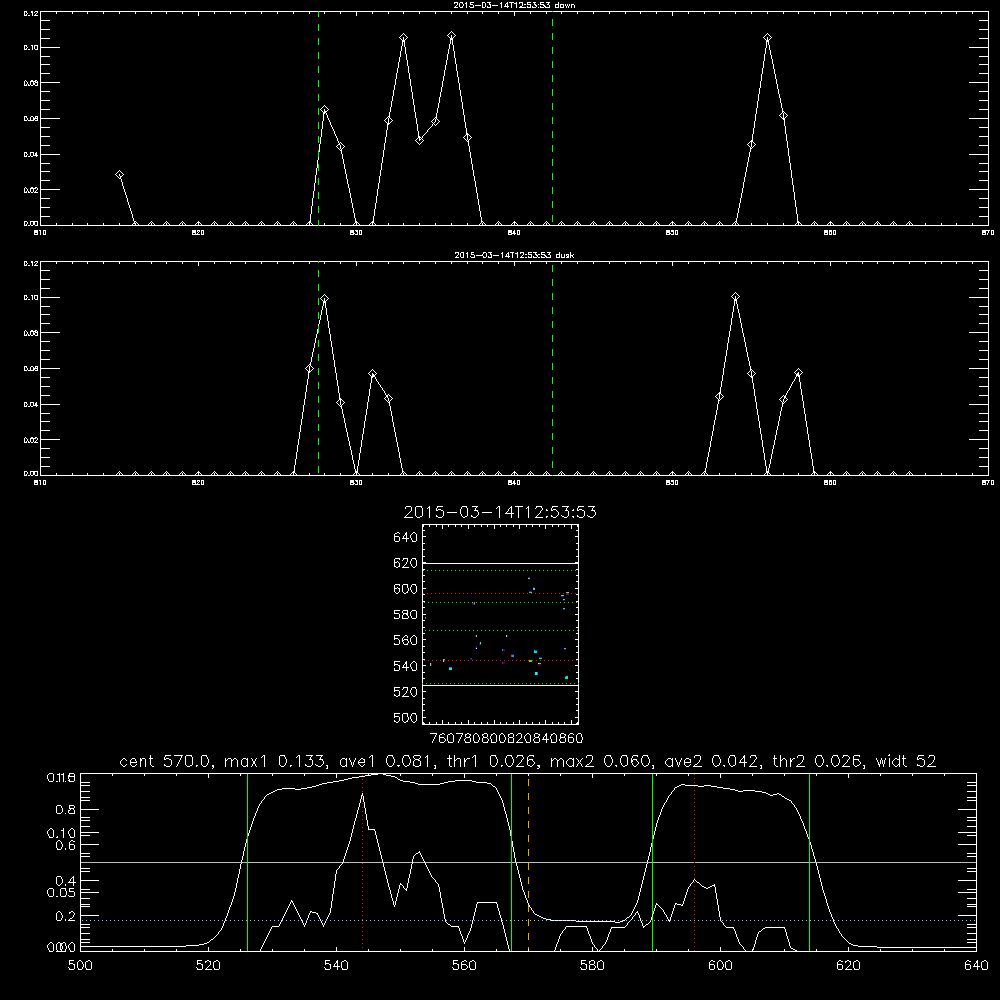The image size is (1000, 1000).
Task: Click "thr2 0.026" in the bottom plot header
Action: tap(818, 761)
